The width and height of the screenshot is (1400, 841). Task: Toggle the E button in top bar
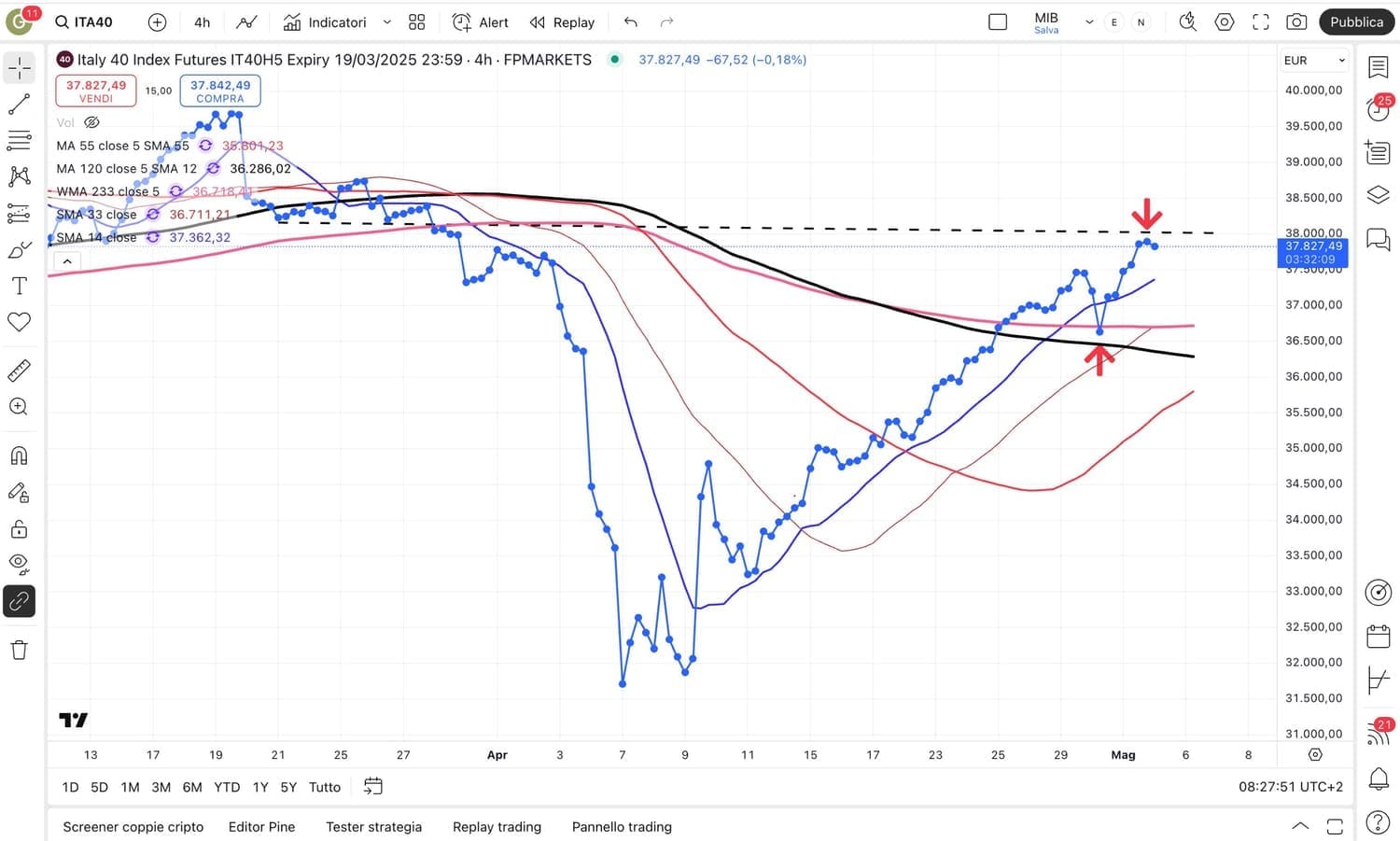(1114, 22)
